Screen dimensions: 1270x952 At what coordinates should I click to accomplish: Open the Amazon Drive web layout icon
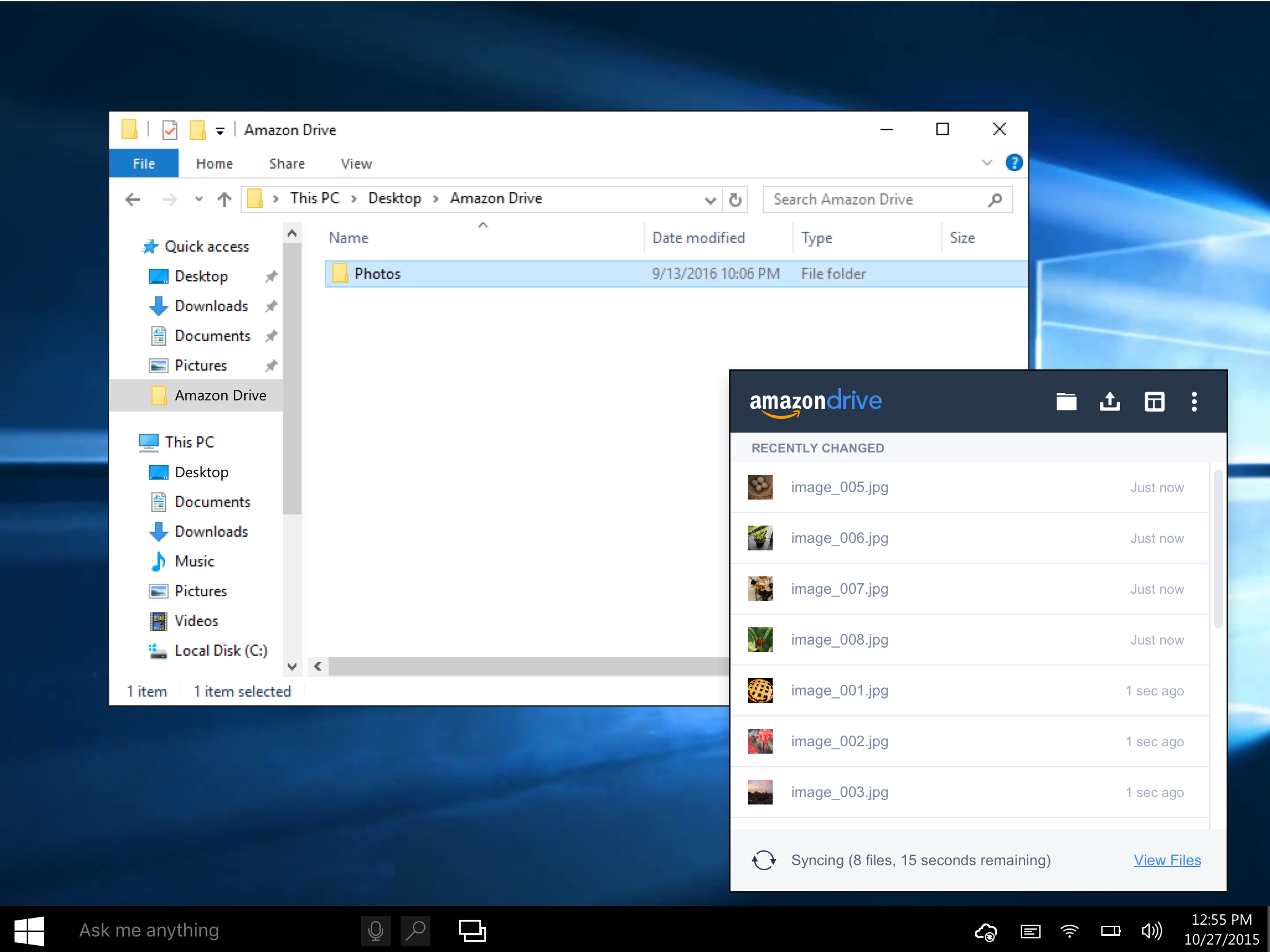(x=1153, y=402)
